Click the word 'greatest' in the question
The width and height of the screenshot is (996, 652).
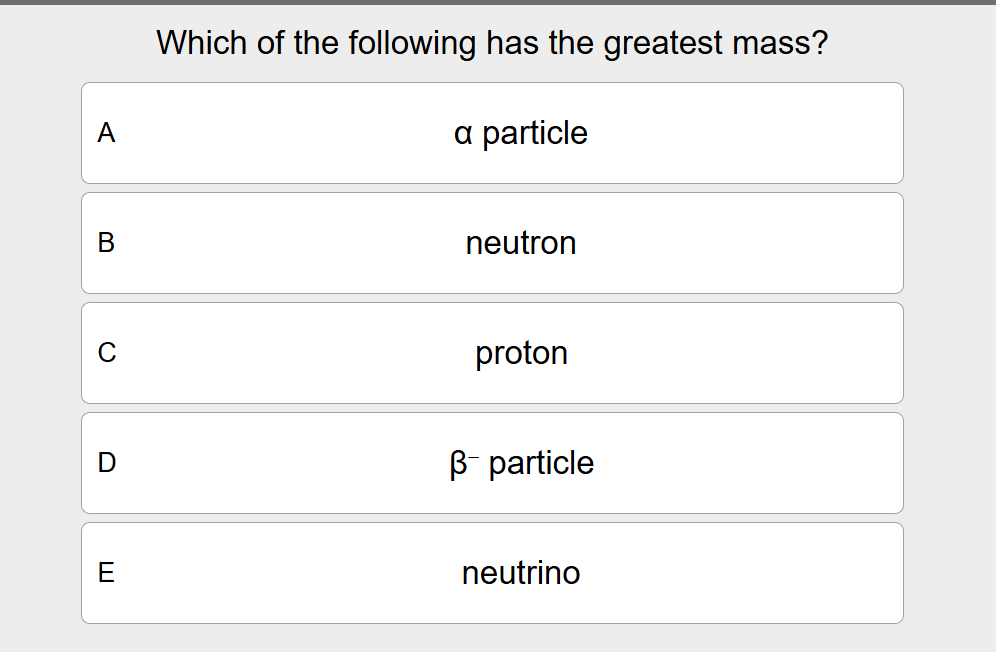pyautogui.click(x=663, y=44)
